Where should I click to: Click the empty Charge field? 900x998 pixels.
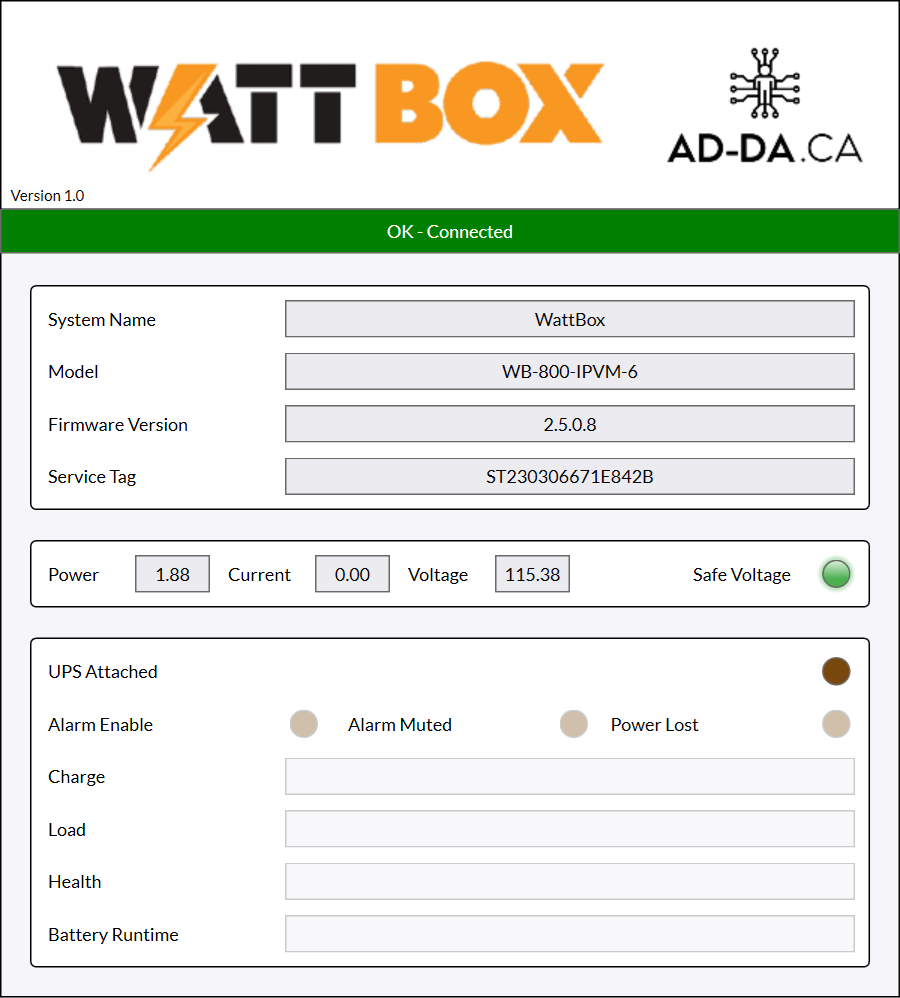click(569, 777)
